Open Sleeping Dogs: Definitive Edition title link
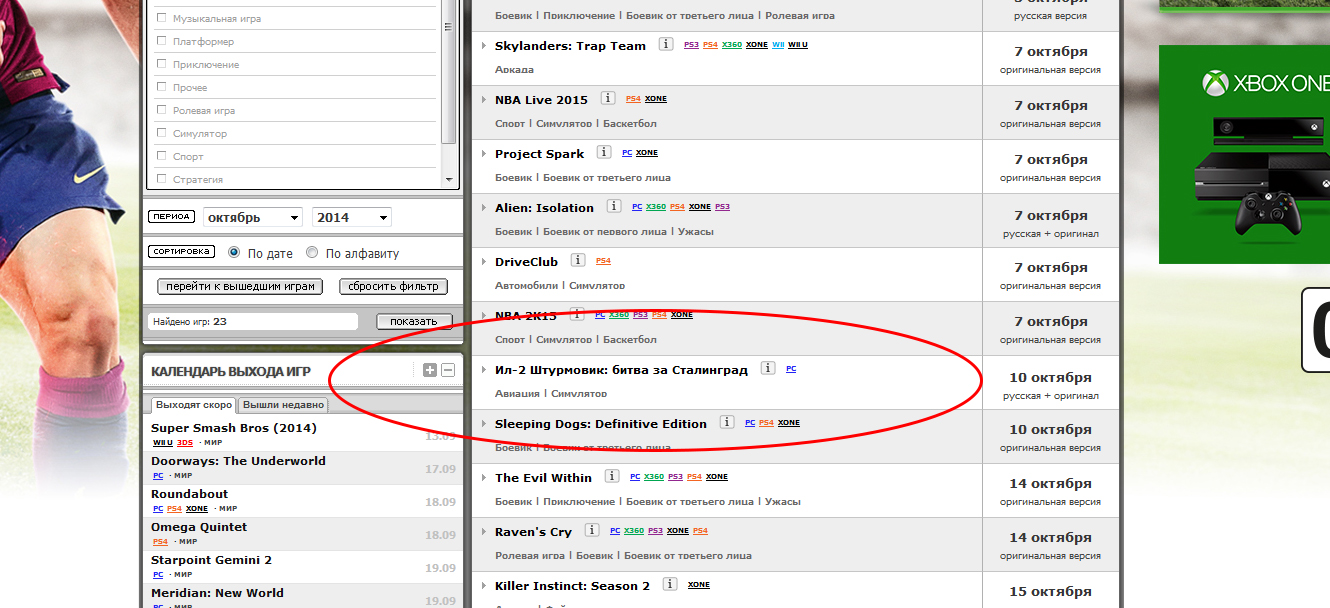Image resolution: width=1330 pixels, height=608 pixels. [x=601, y=424]
